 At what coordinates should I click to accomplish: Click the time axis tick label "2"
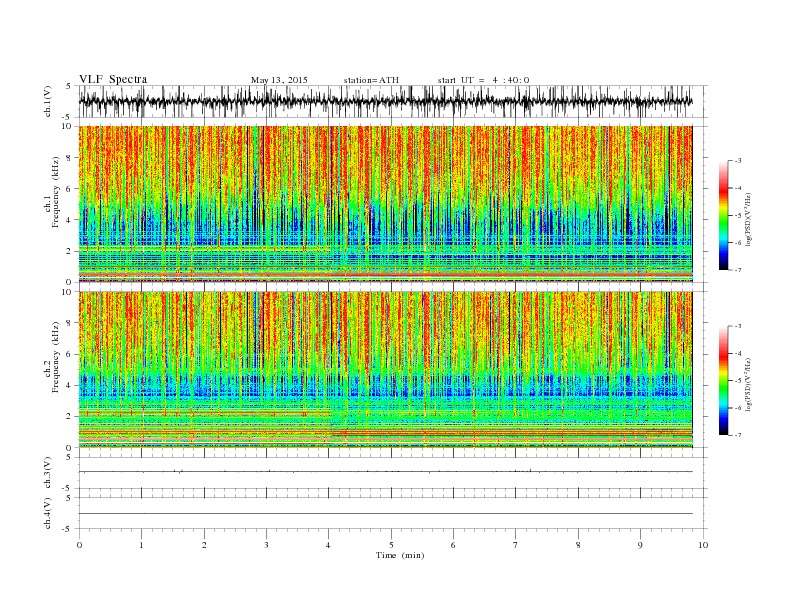point(204,545)
